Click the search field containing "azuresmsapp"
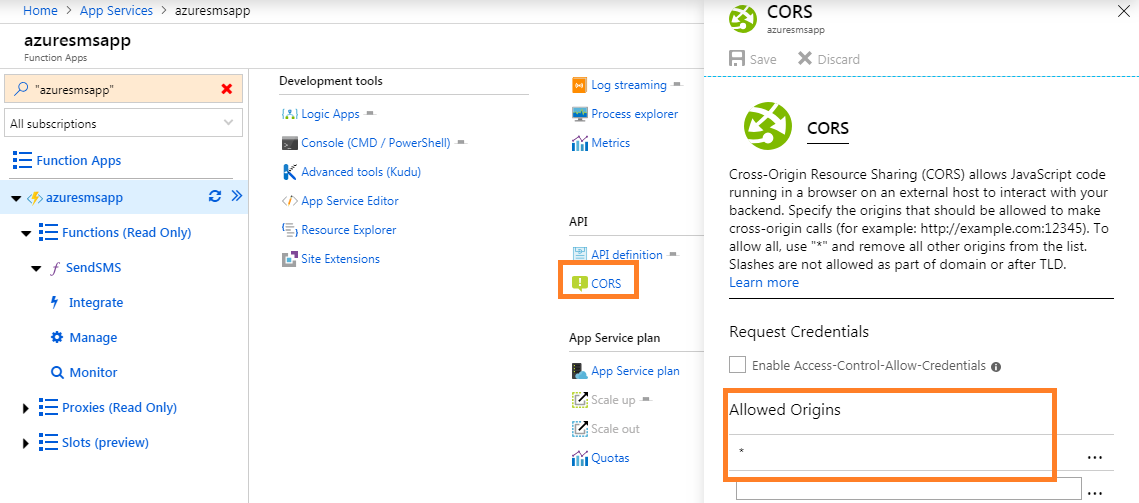1139x503 pixels. [123, 89]
